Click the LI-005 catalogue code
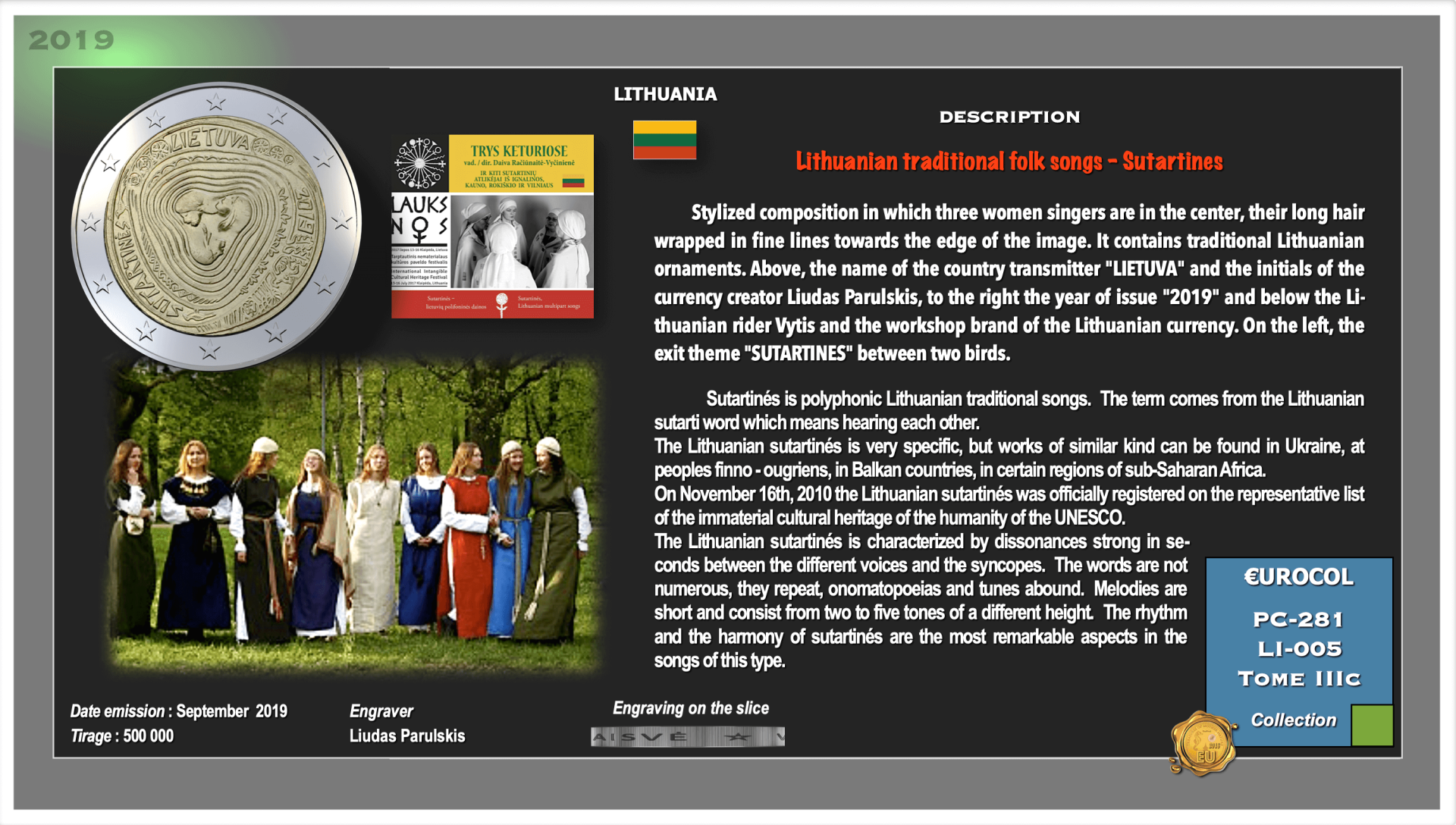 click(x=1300, y=649)
